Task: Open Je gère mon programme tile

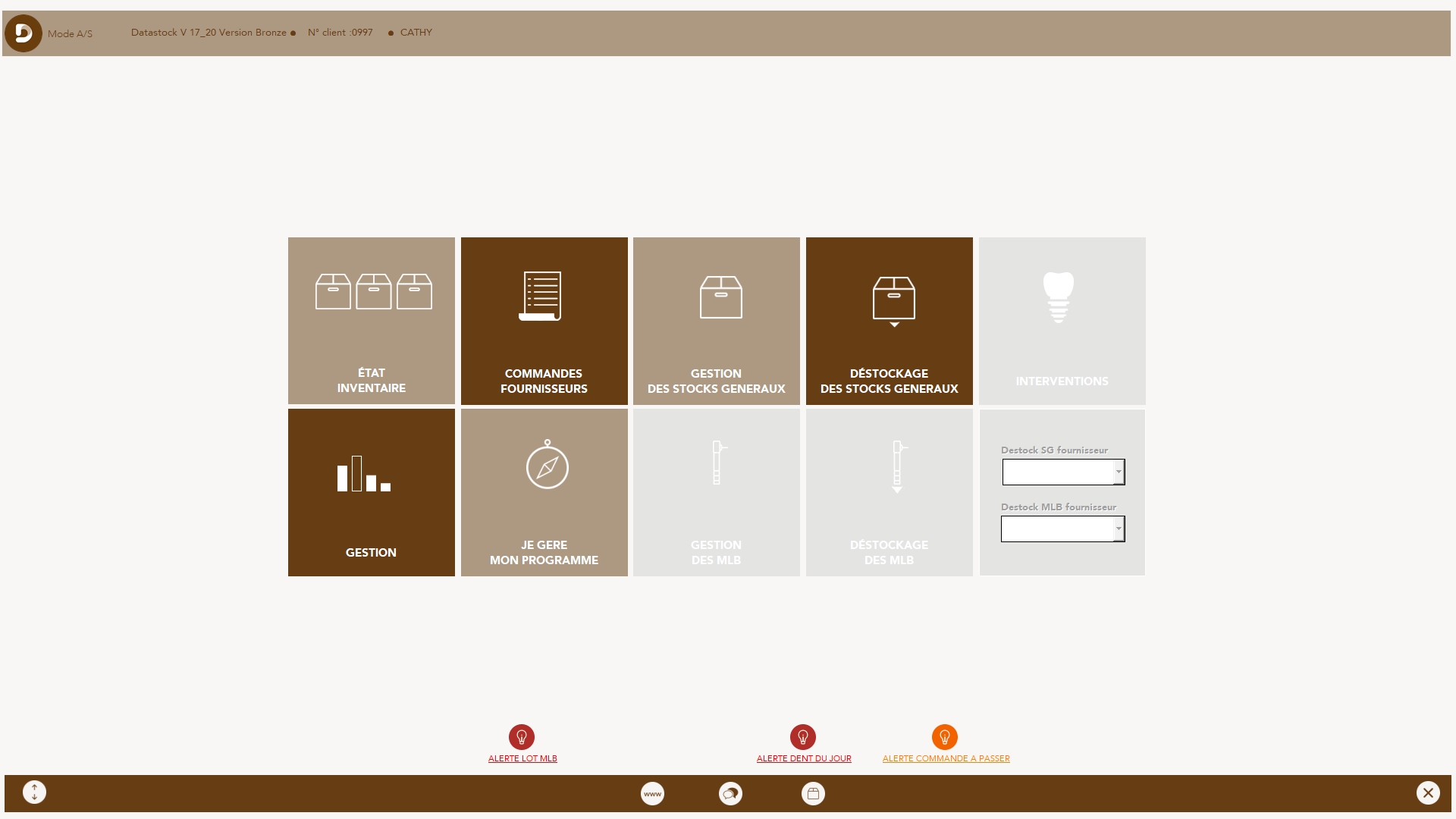Action: click(x=544, y=492)
